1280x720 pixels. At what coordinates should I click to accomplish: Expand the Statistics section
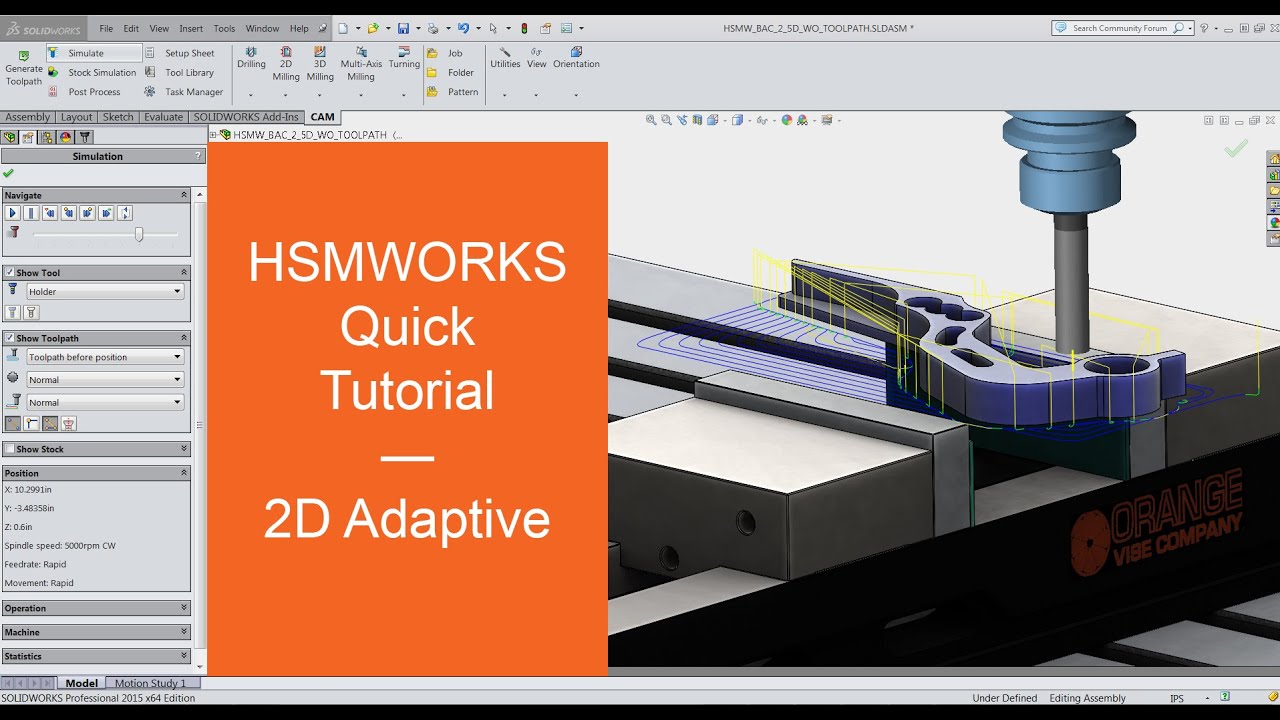[184, 656]
